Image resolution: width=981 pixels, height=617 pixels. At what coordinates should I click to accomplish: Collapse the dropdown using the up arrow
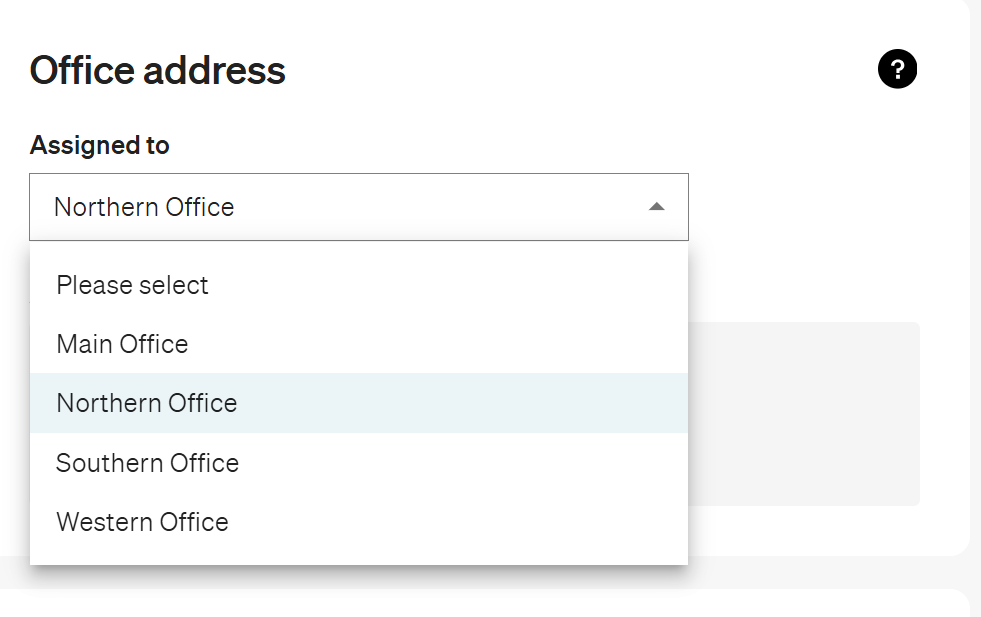656,207
